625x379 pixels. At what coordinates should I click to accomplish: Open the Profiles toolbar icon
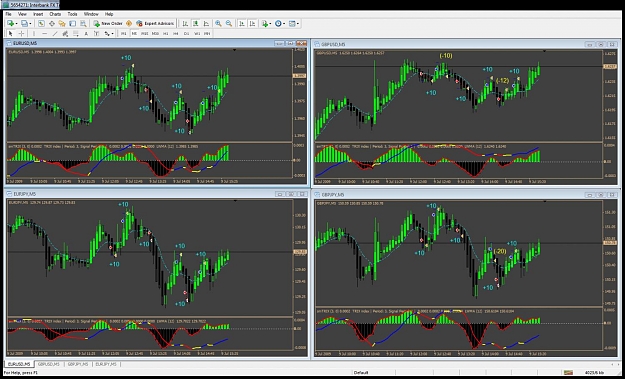[x=24, y=24]
